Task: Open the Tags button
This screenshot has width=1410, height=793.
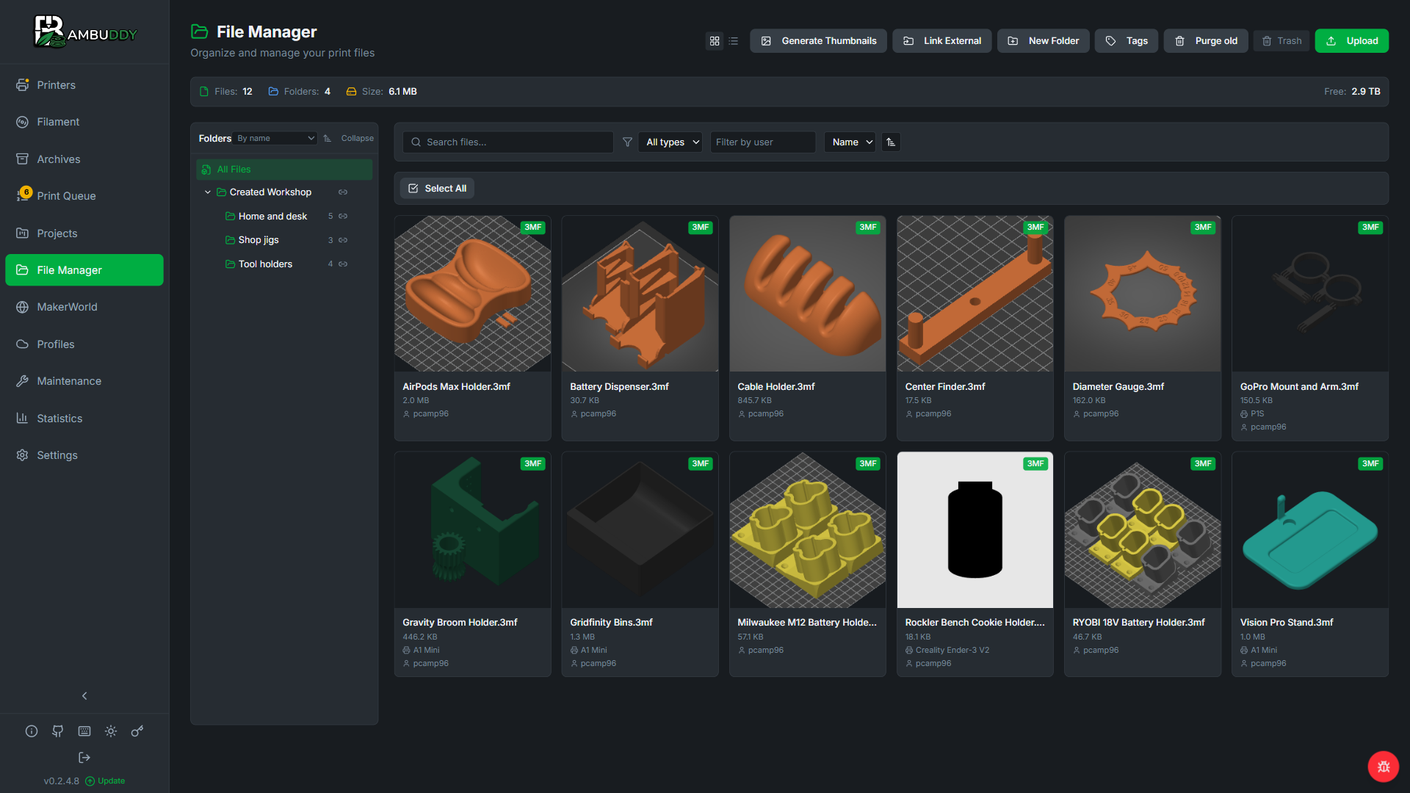Action: (x=1126, y=41)
